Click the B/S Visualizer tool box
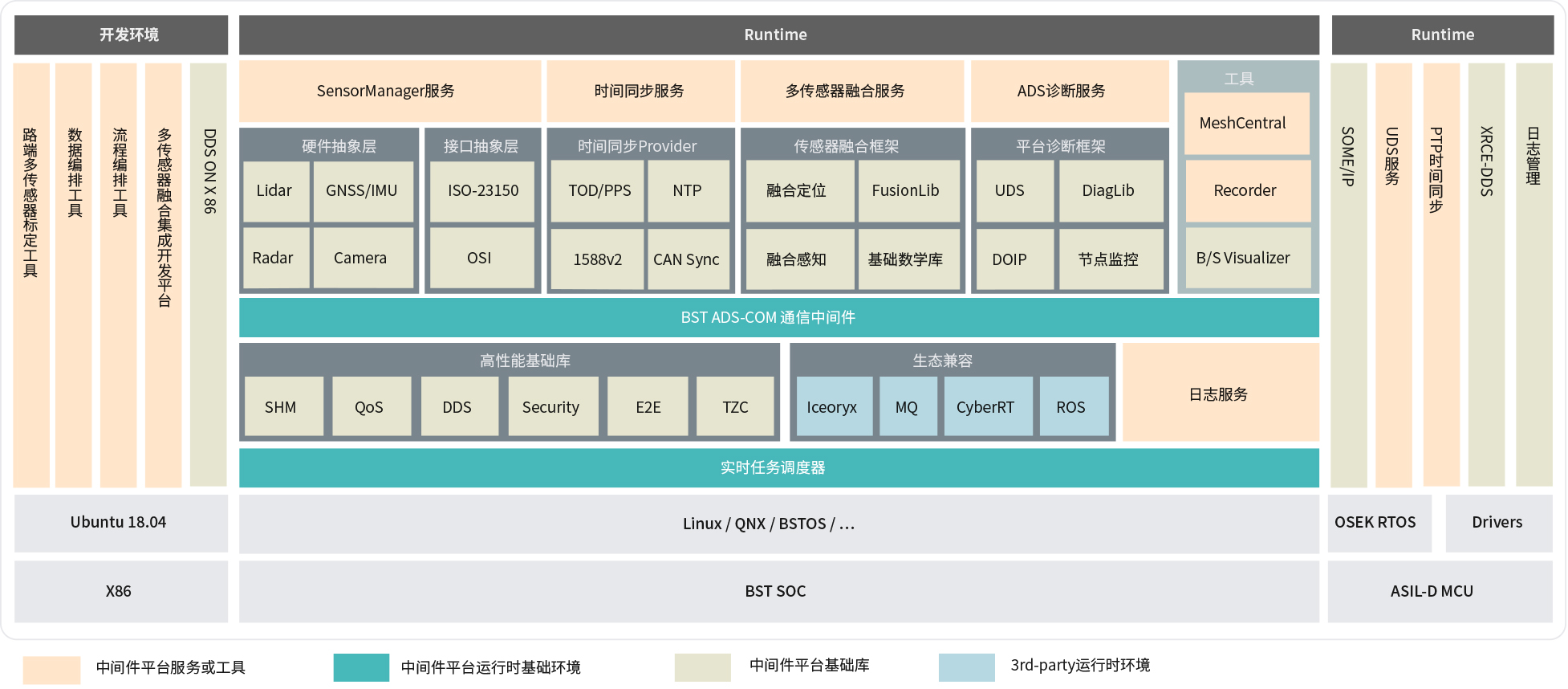 1244,259
